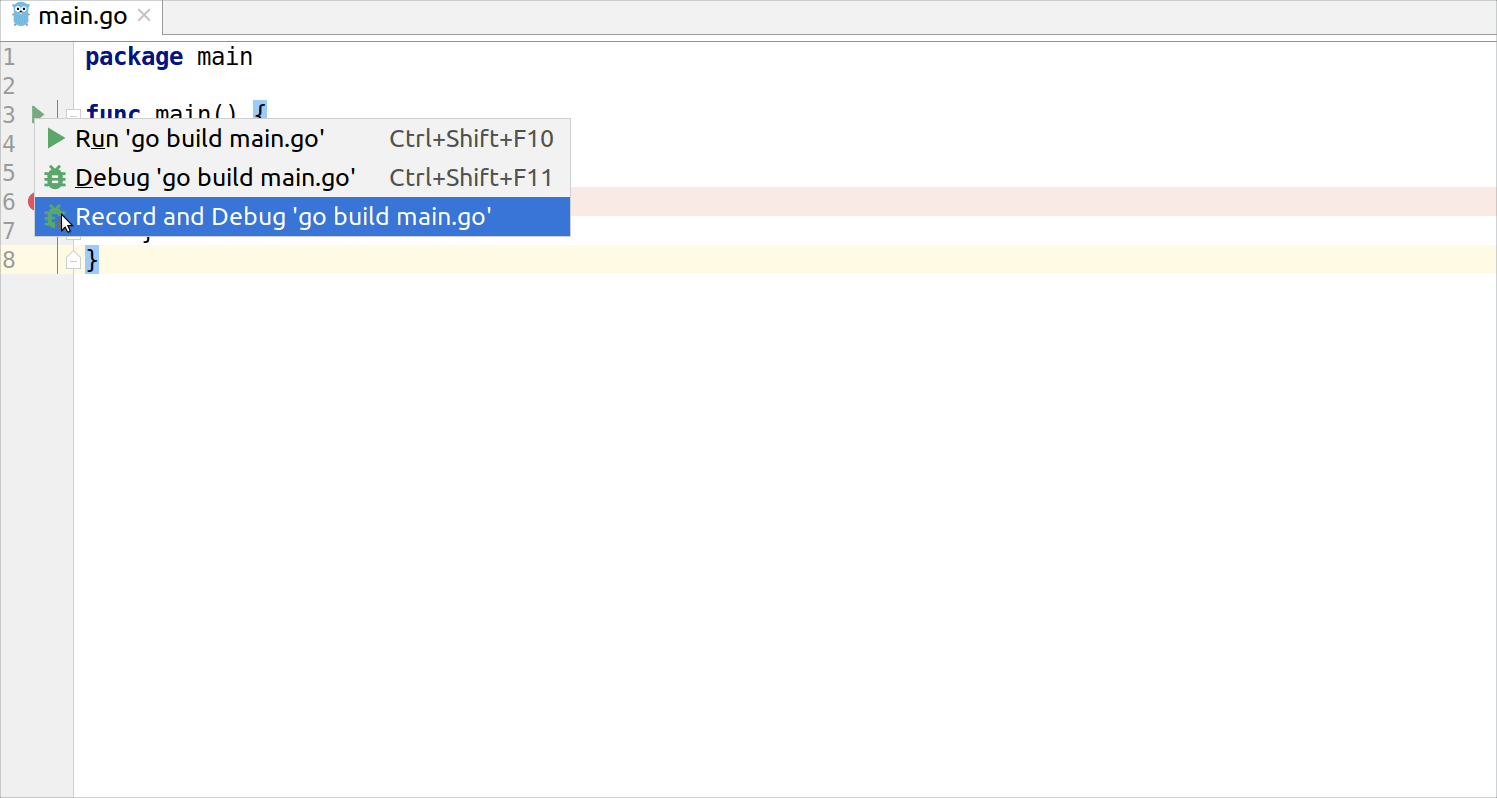Click the green run arrow in the gutter
This screenshot has height=798, width=1497.
(x=38, y=114)
